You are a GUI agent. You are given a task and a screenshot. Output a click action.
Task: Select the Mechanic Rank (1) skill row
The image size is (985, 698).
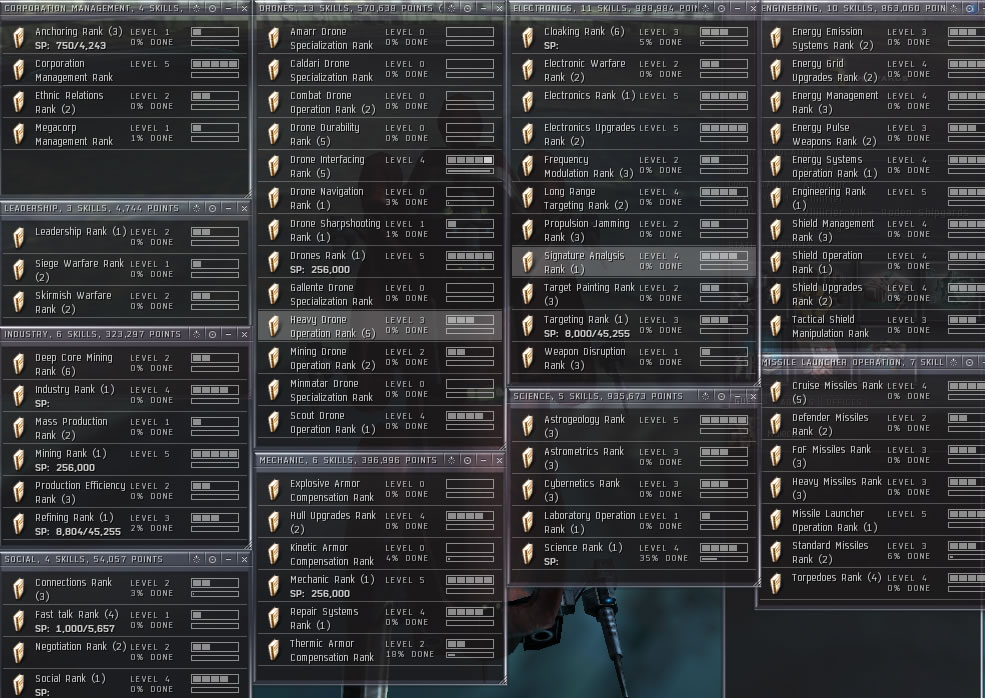coord(379,586)
